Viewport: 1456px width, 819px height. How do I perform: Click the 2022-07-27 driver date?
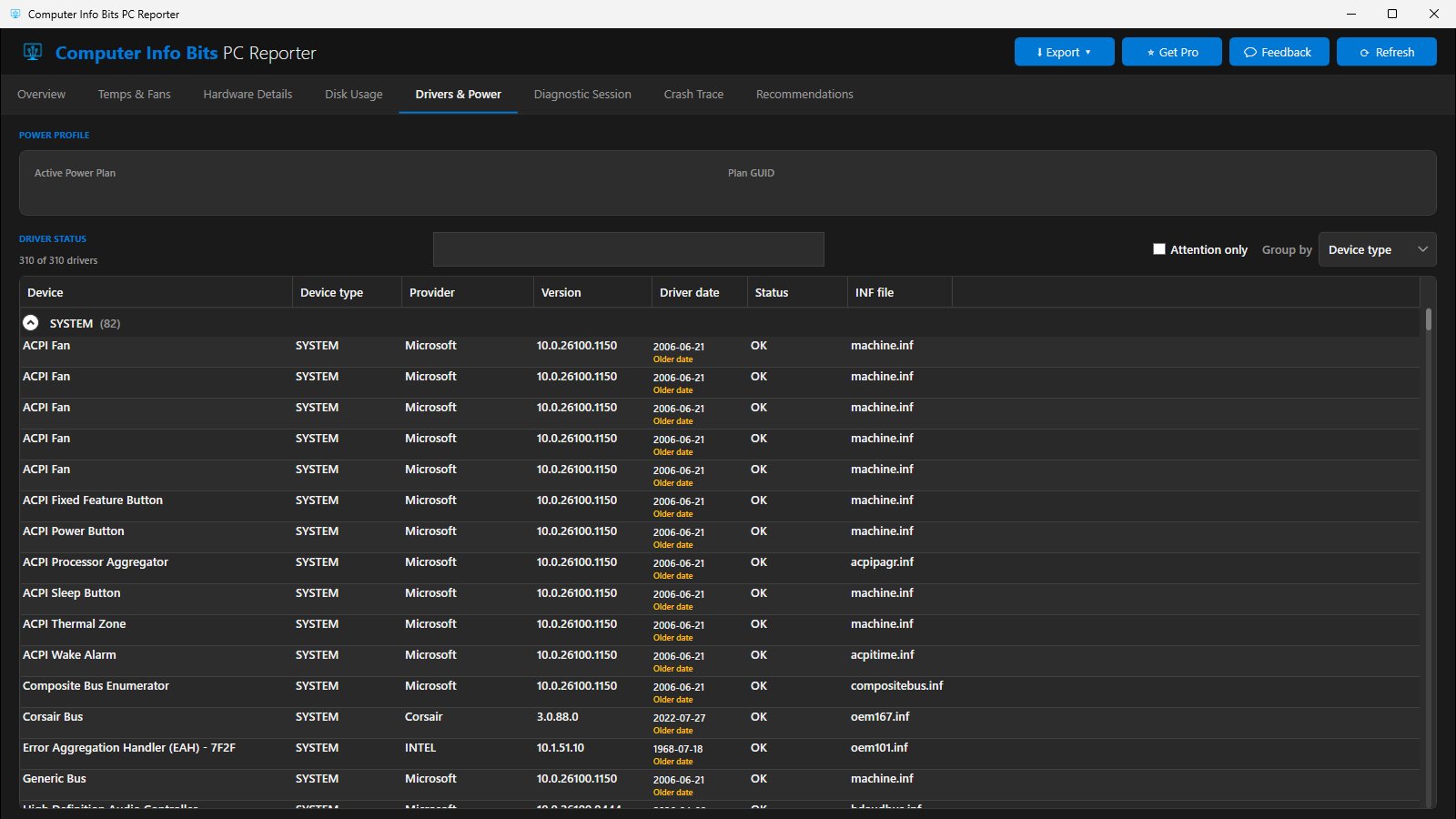679,718
